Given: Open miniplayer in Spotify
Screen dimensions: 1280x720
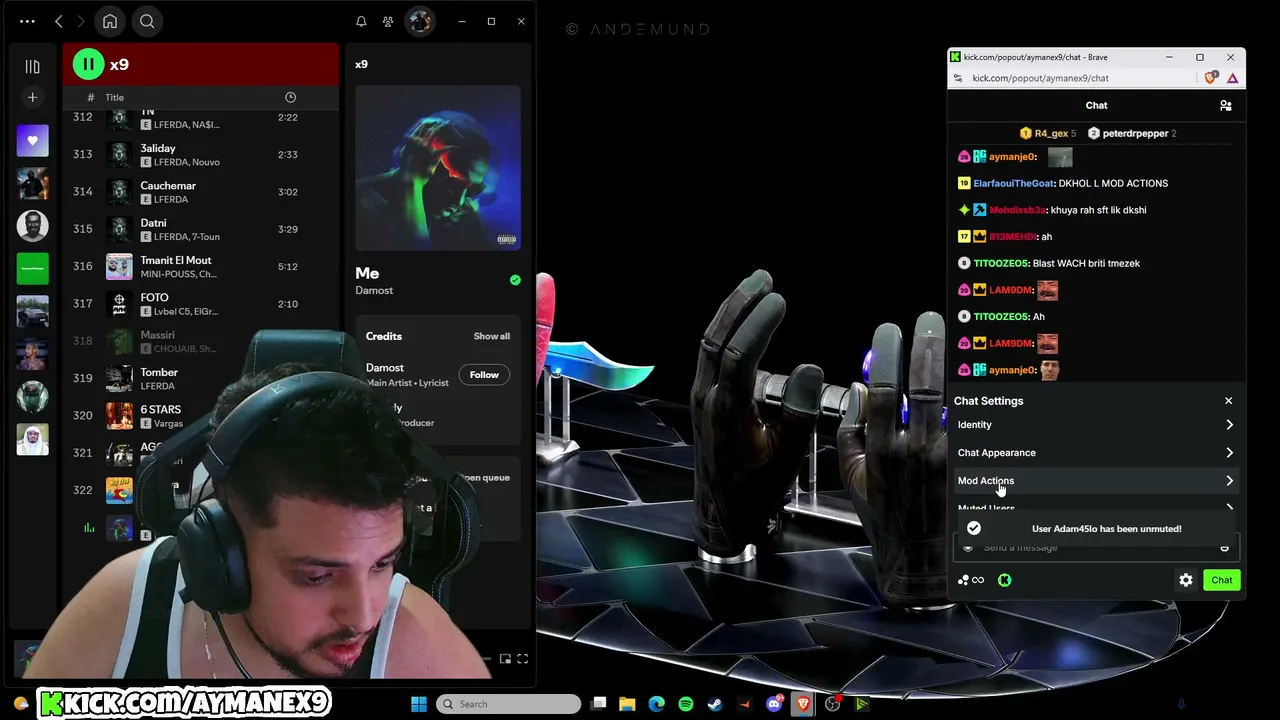Looking at the screenshot, I should click(505, 659).
